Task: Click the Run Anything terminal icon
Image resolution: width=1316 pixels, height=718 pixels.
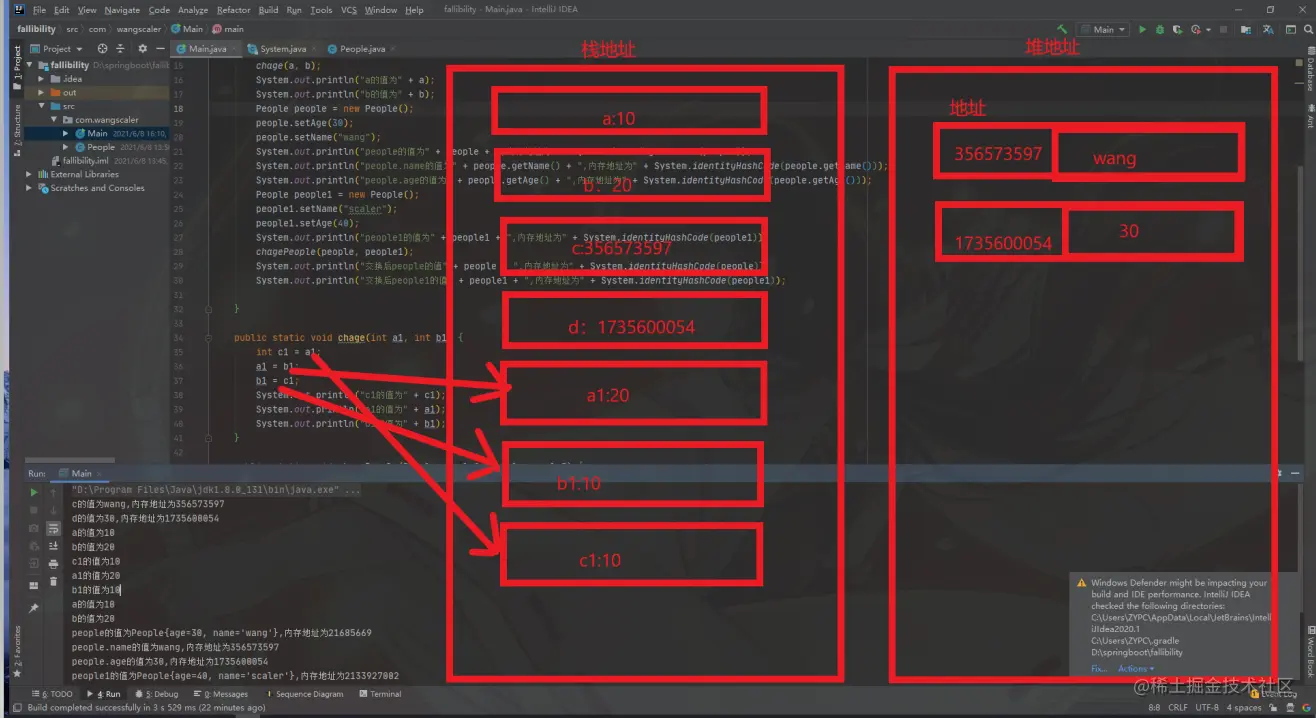Action: 1290,29
